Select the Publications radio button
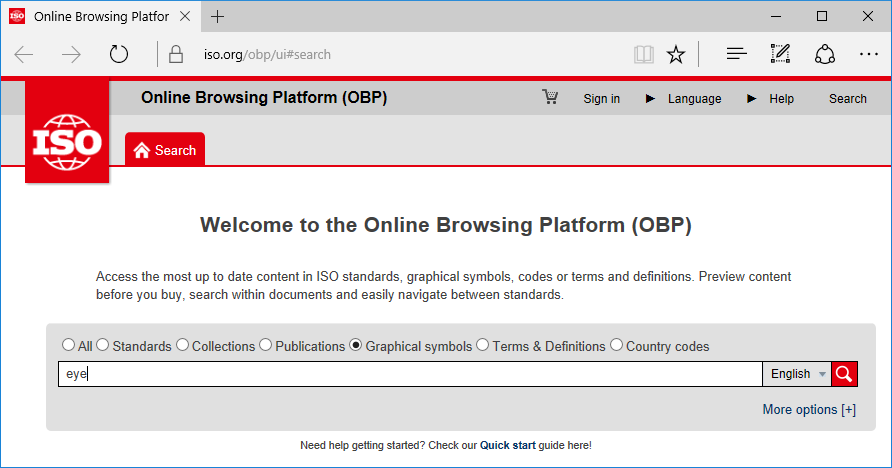Image resolution: width=892 pixels, height=468 pixels. [266, 345]
